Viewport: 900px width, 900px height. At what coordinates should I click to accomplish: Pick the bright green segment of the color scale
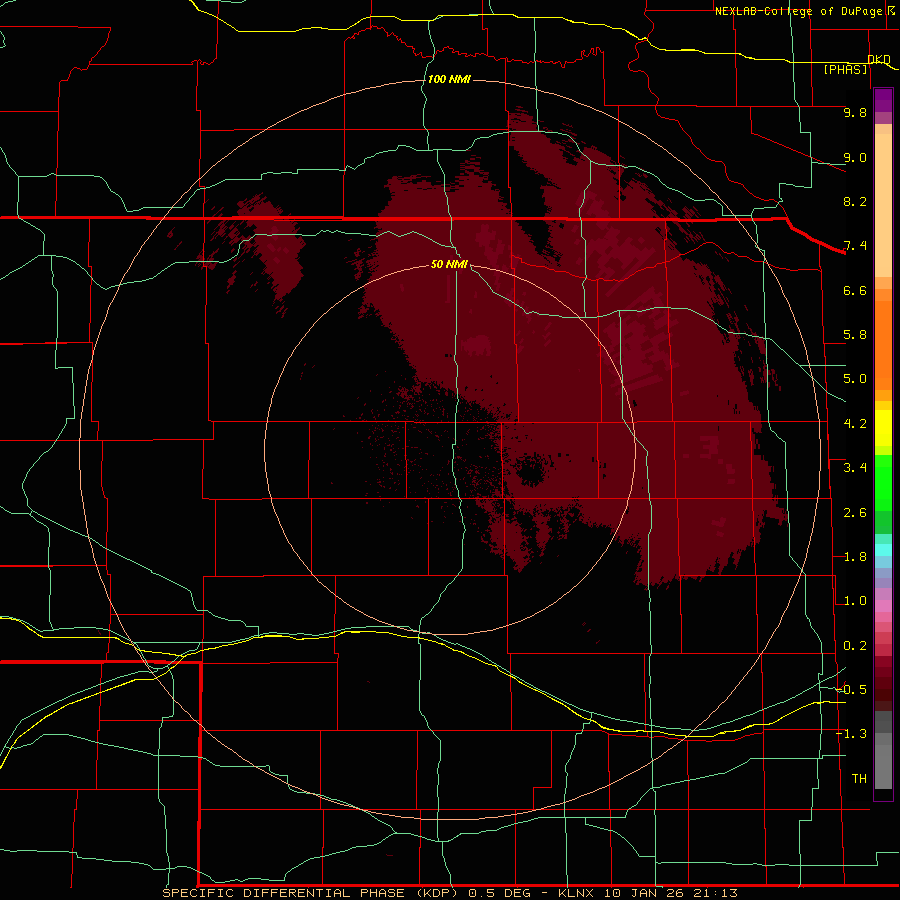883,483
